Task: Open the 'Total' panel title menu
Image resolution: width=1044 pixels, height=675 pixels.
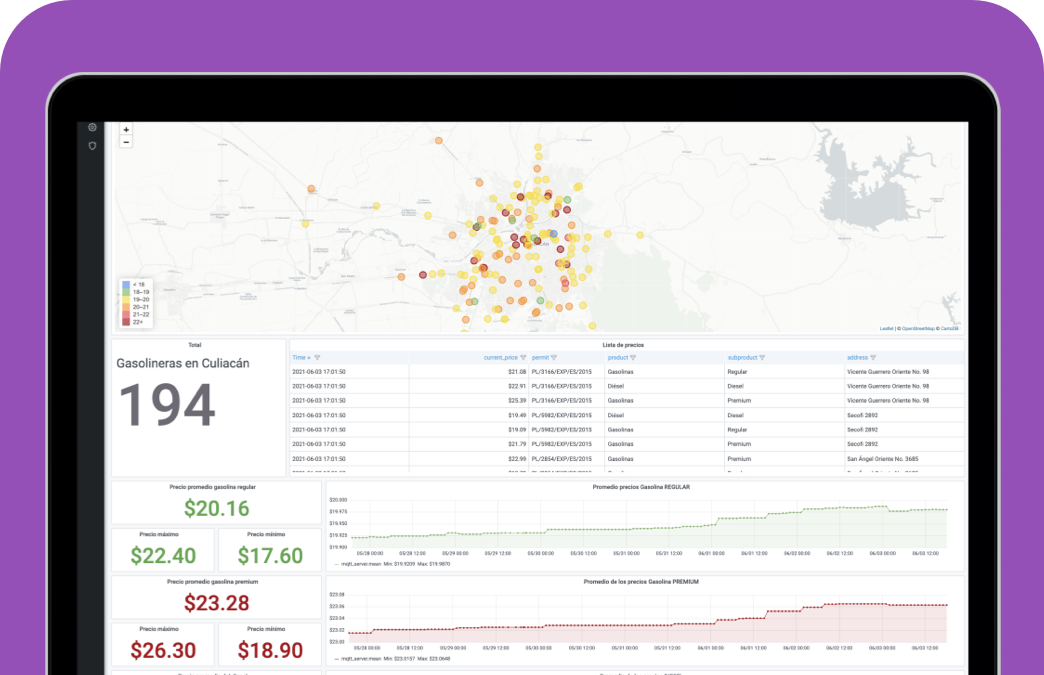Action: [194, 345]
